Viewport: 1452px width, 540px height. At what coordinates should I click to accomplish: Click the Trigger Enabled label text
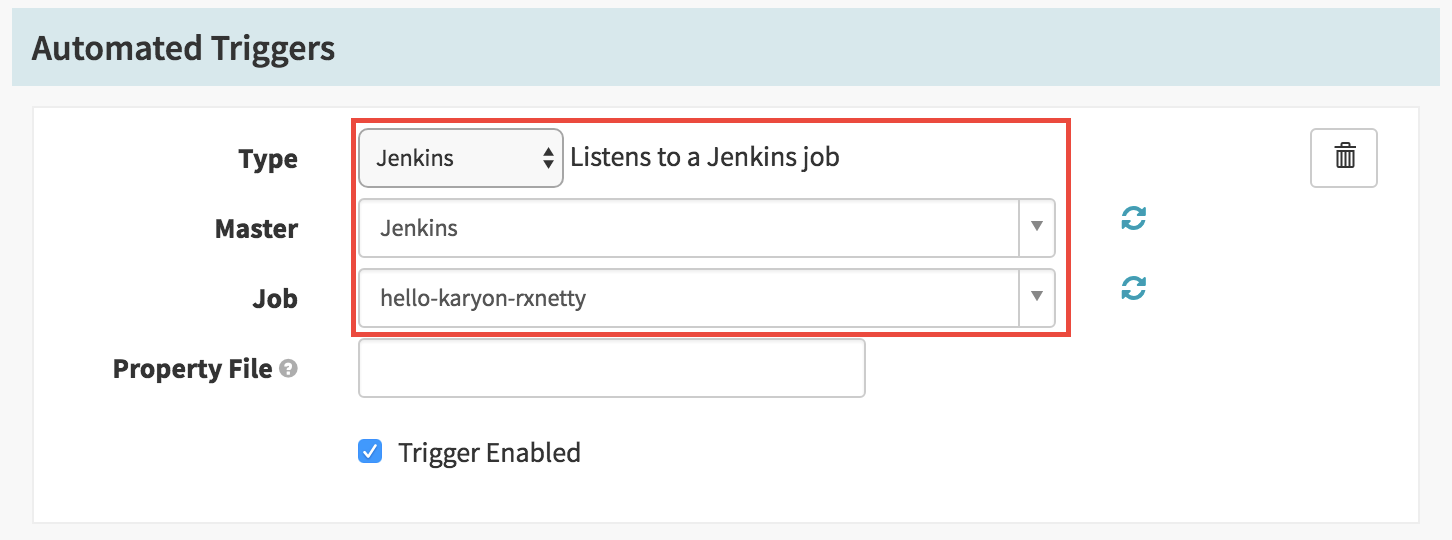click(489, 453)
